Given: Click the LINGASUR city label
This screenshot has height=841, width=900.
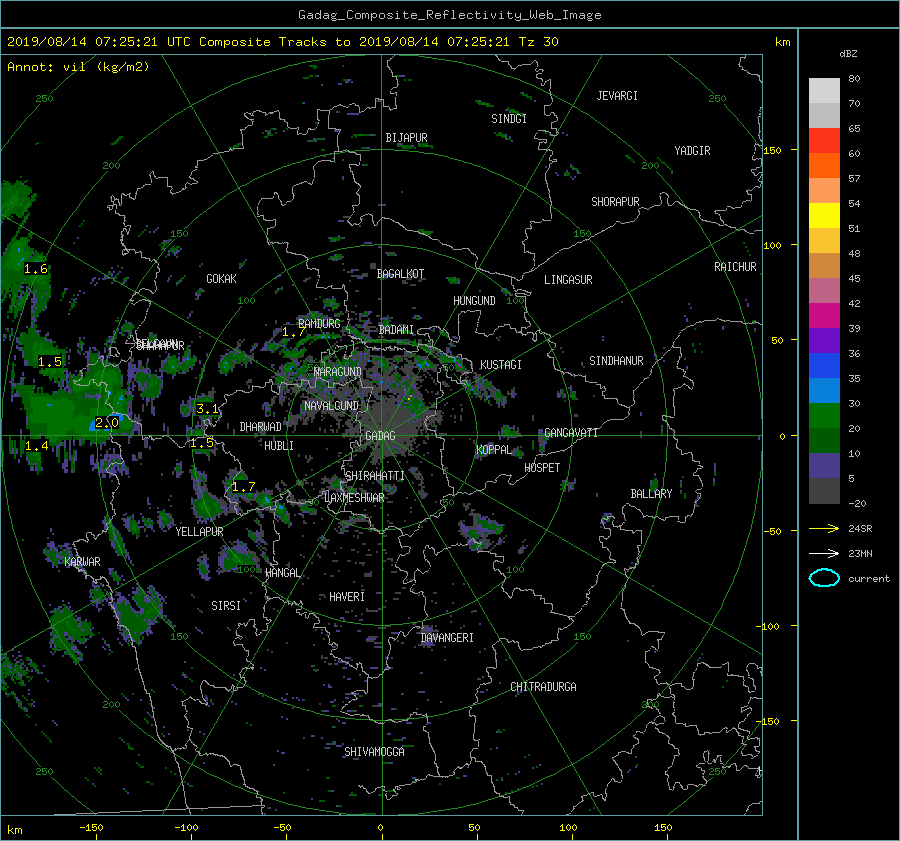Looking at the screenshot, I should pos(568,280).
